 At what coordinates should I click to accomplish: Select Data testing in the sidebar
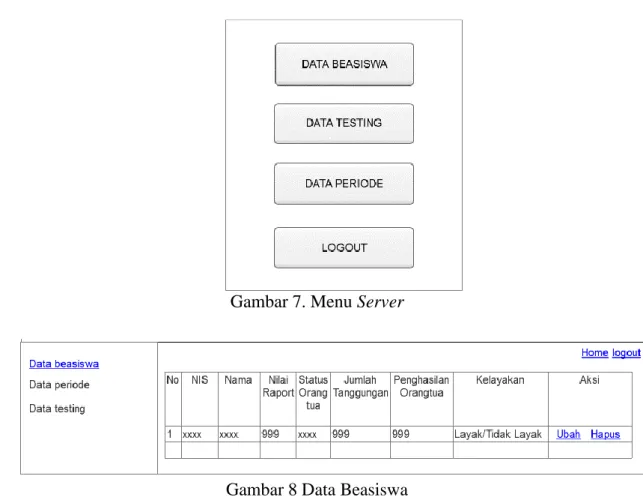tap(57, 409)
